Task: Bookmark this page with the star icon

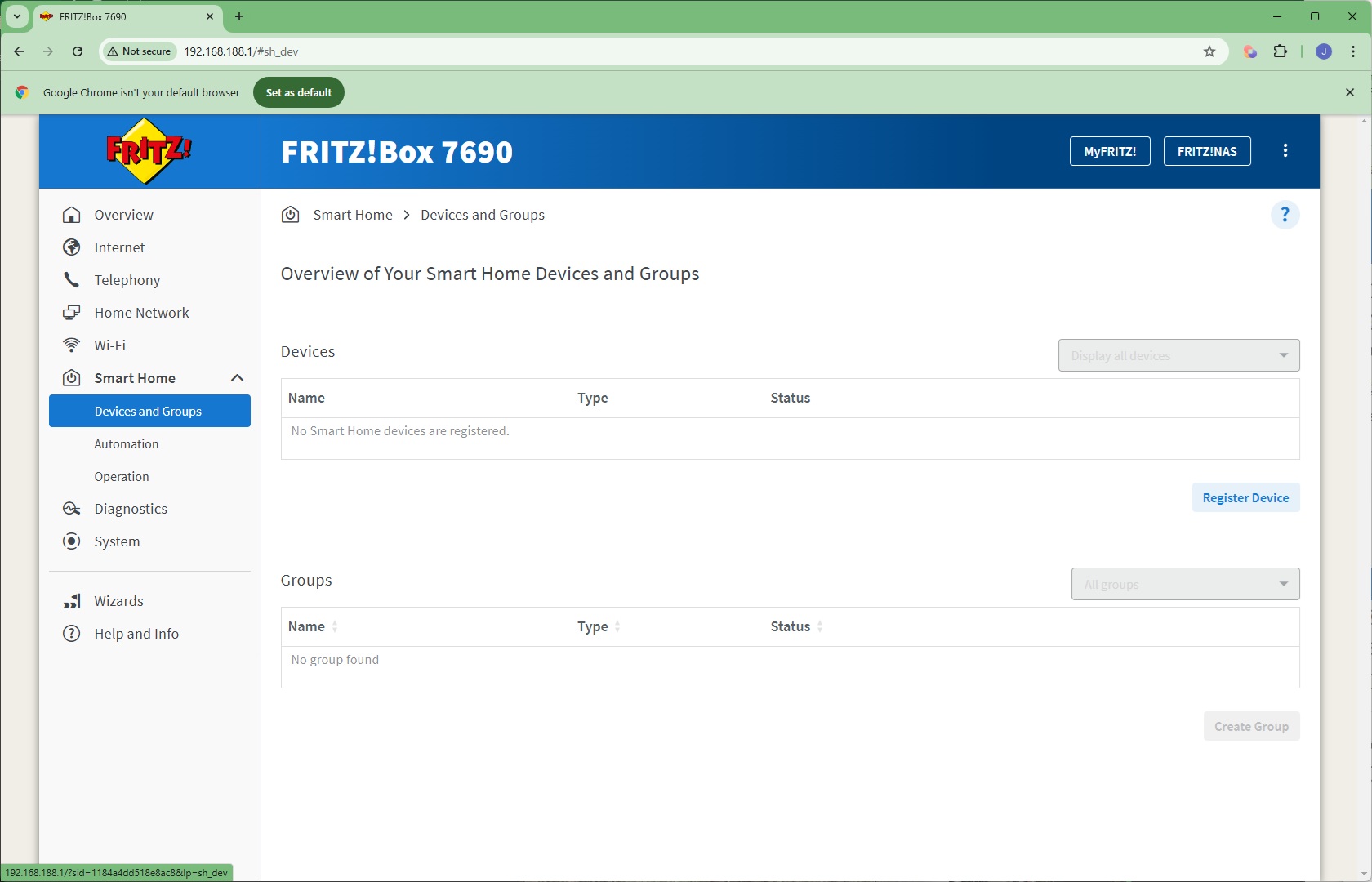Action: coord(1209,51)
